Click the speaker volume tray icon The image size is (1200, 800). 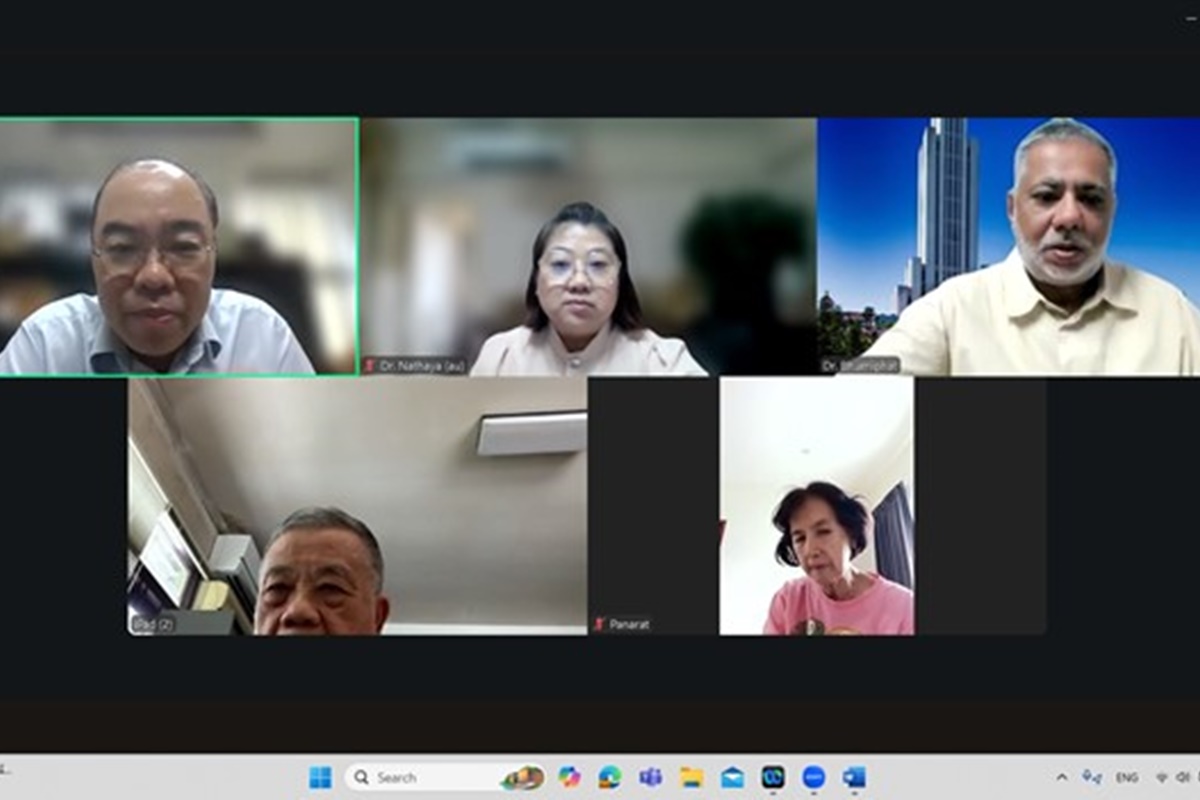(x=1182, y=777)
